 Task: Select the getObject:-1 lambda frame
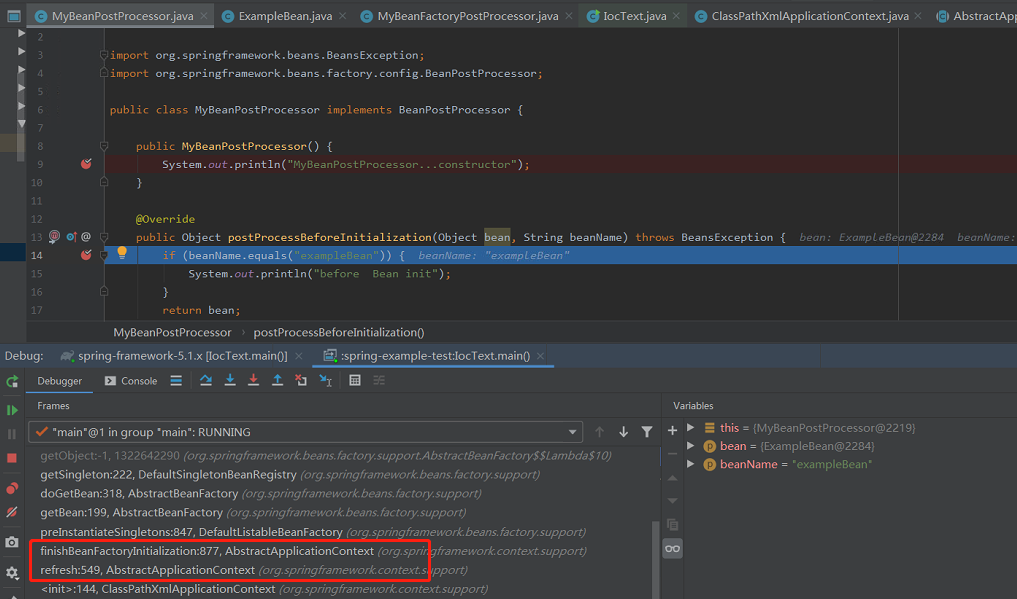pos(339,456)
